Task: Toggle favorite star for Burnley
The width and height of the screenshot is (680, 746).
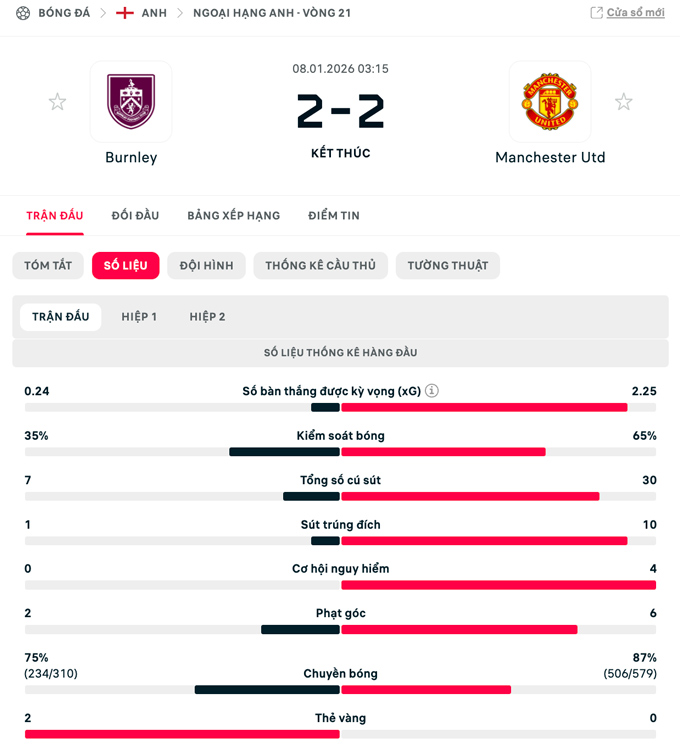Action: pos(58,102)
